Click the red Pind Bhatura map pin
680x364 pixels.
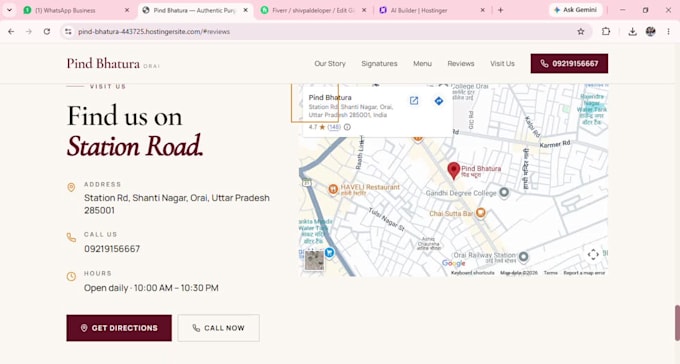pyautogui.click(x=453, y=171)
